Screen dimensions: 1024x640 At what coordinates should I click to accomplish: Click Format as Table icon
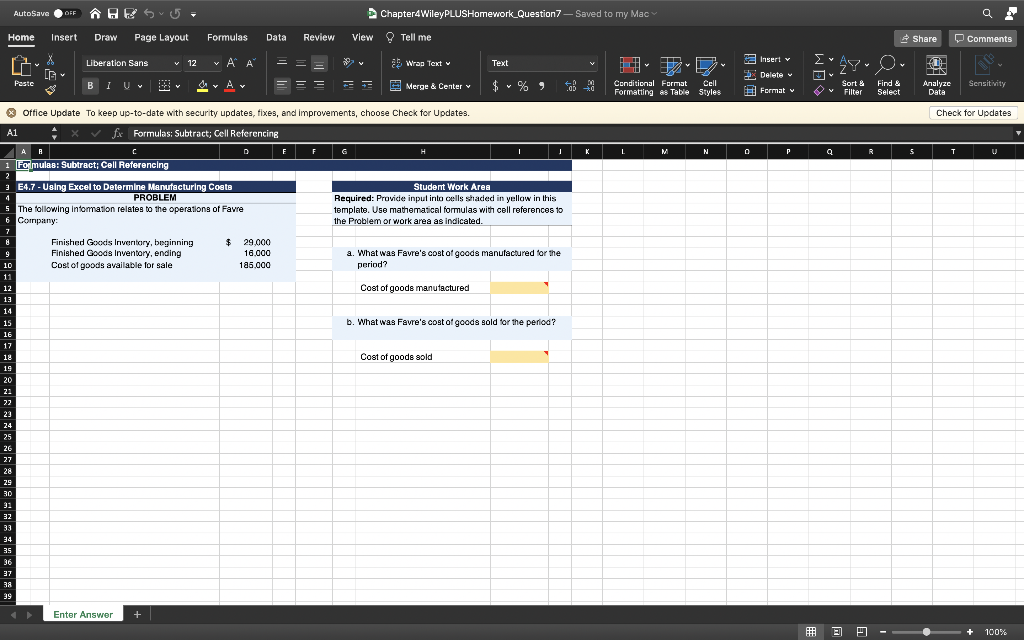671,65
